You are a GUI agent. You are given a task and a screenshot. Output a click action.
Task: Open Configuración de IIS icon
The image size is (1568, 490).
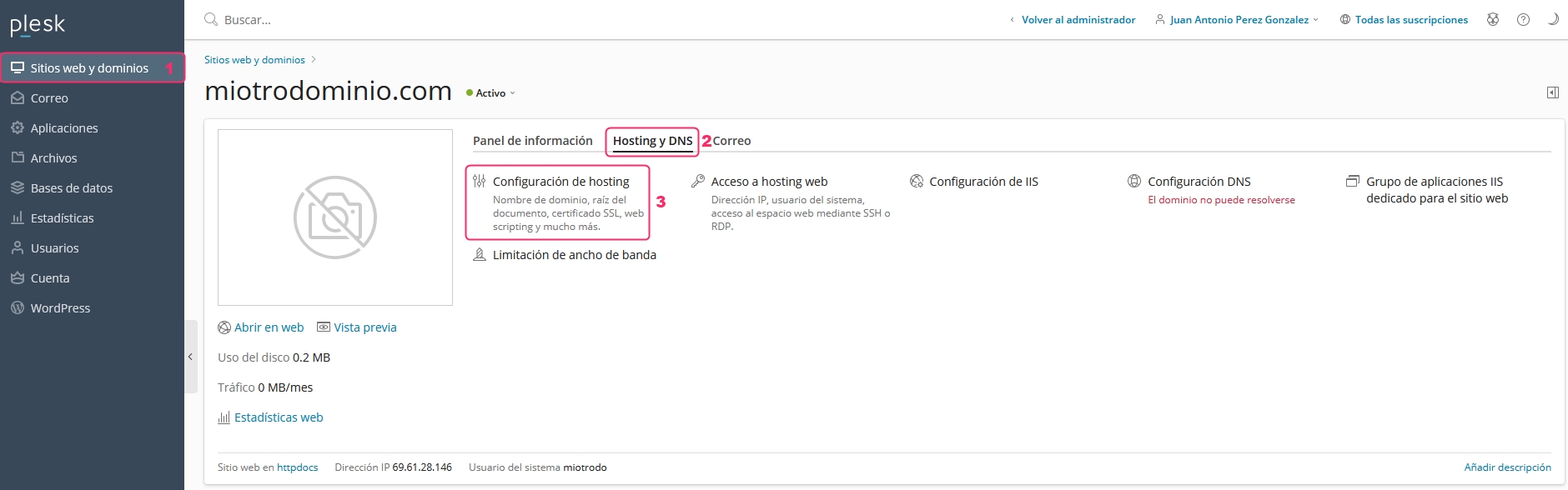click(917, 182)
